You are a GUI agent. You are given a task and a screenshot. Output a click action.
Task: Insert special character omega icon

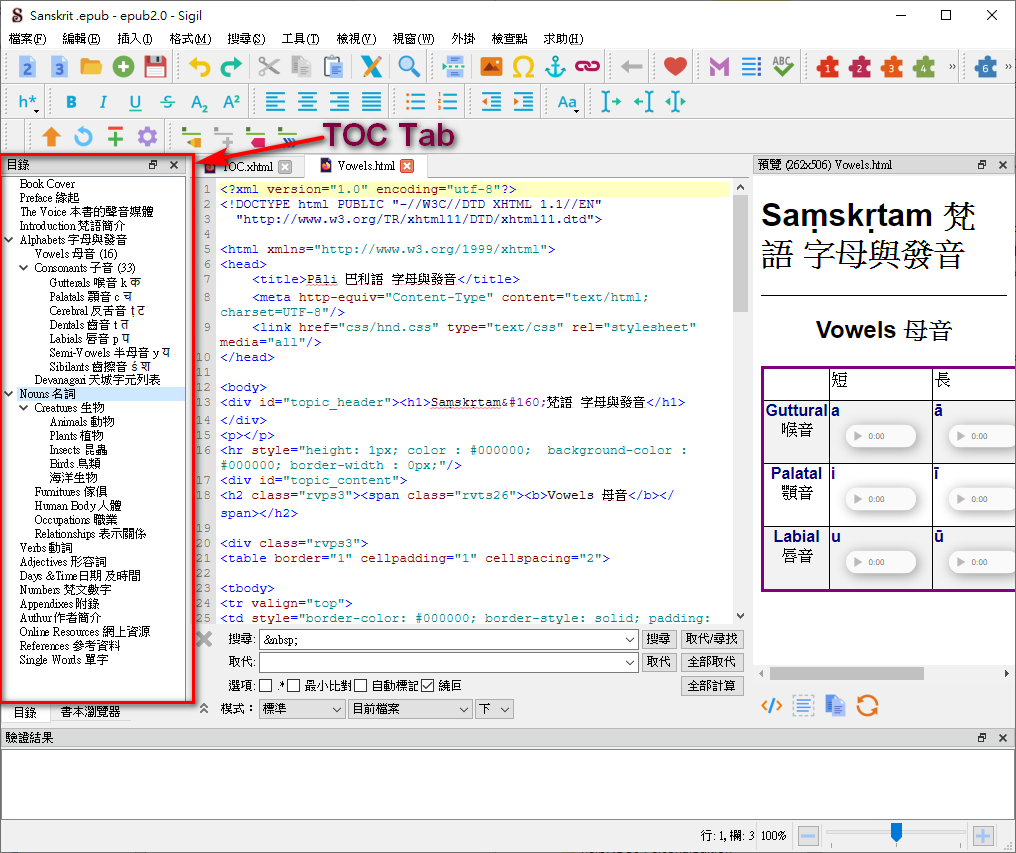[523, 67]
